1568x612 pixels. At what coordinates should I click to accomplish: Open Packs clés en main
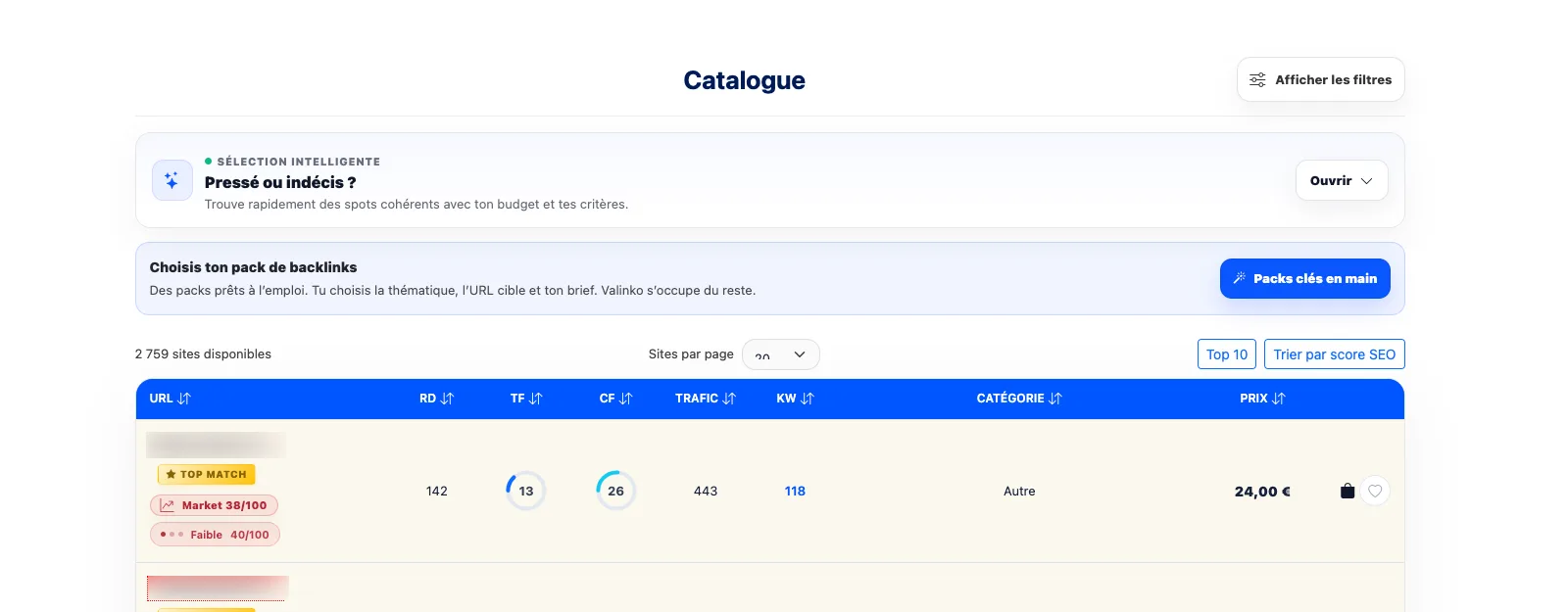pyautogui.click(x=1304, y=278)
